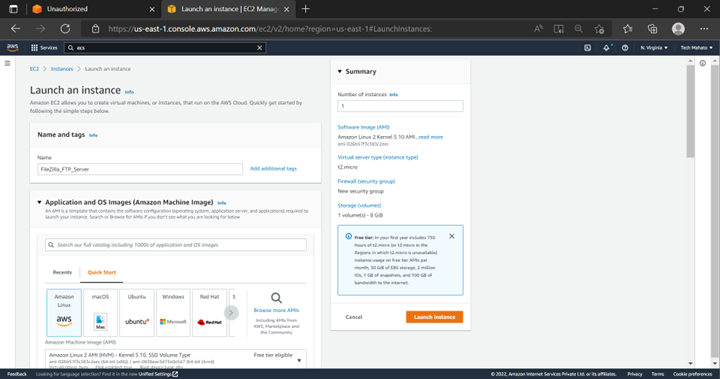Screen dimensions: 720x379
Task: Open the Instances breadcrumb link
Action: pos(62,69)
